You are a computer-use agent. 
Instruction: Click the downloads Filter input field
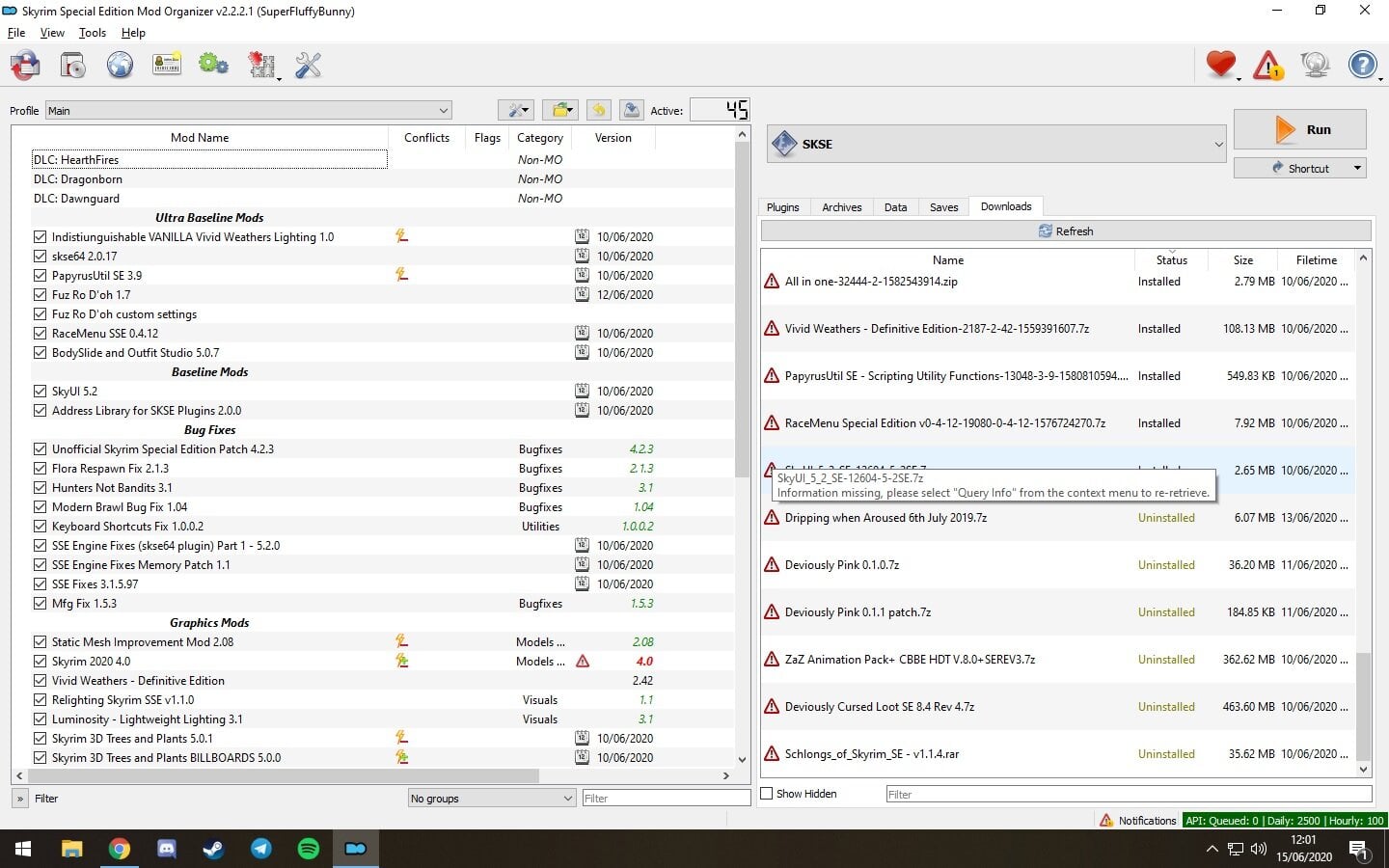pyautogui.click(x=1129, y=795)
